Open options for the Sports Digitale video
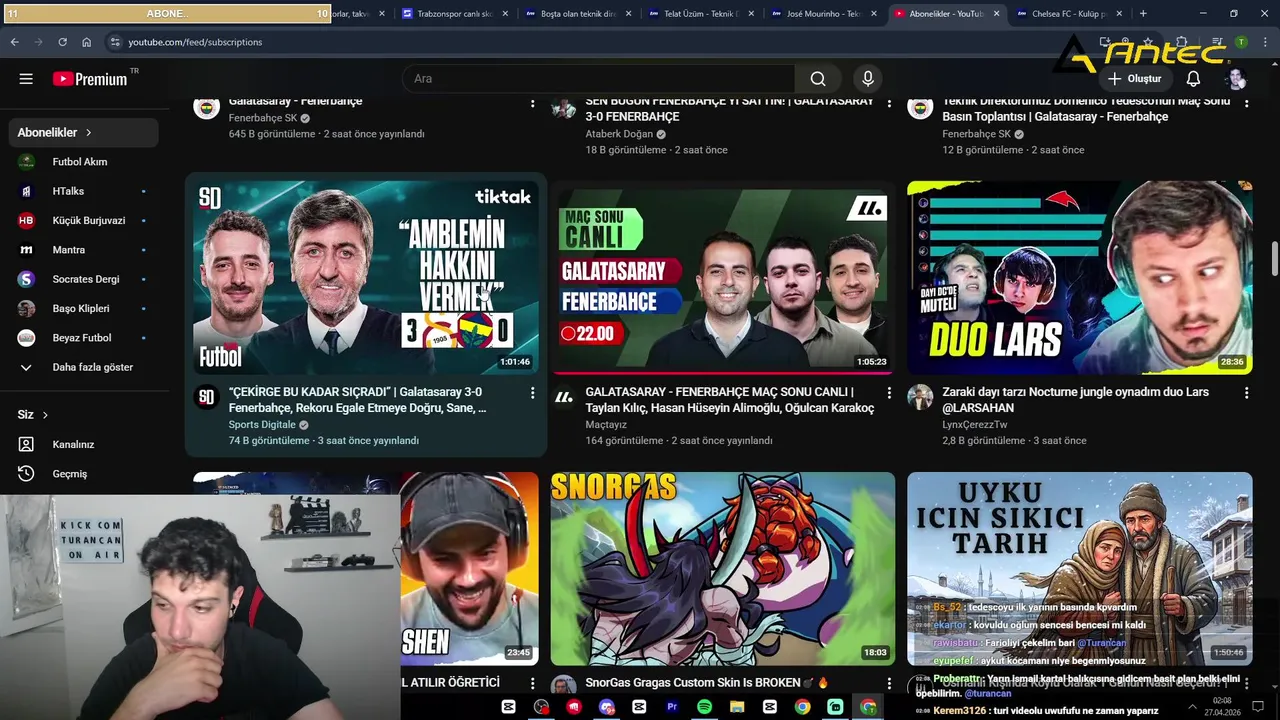 point(532,393)
